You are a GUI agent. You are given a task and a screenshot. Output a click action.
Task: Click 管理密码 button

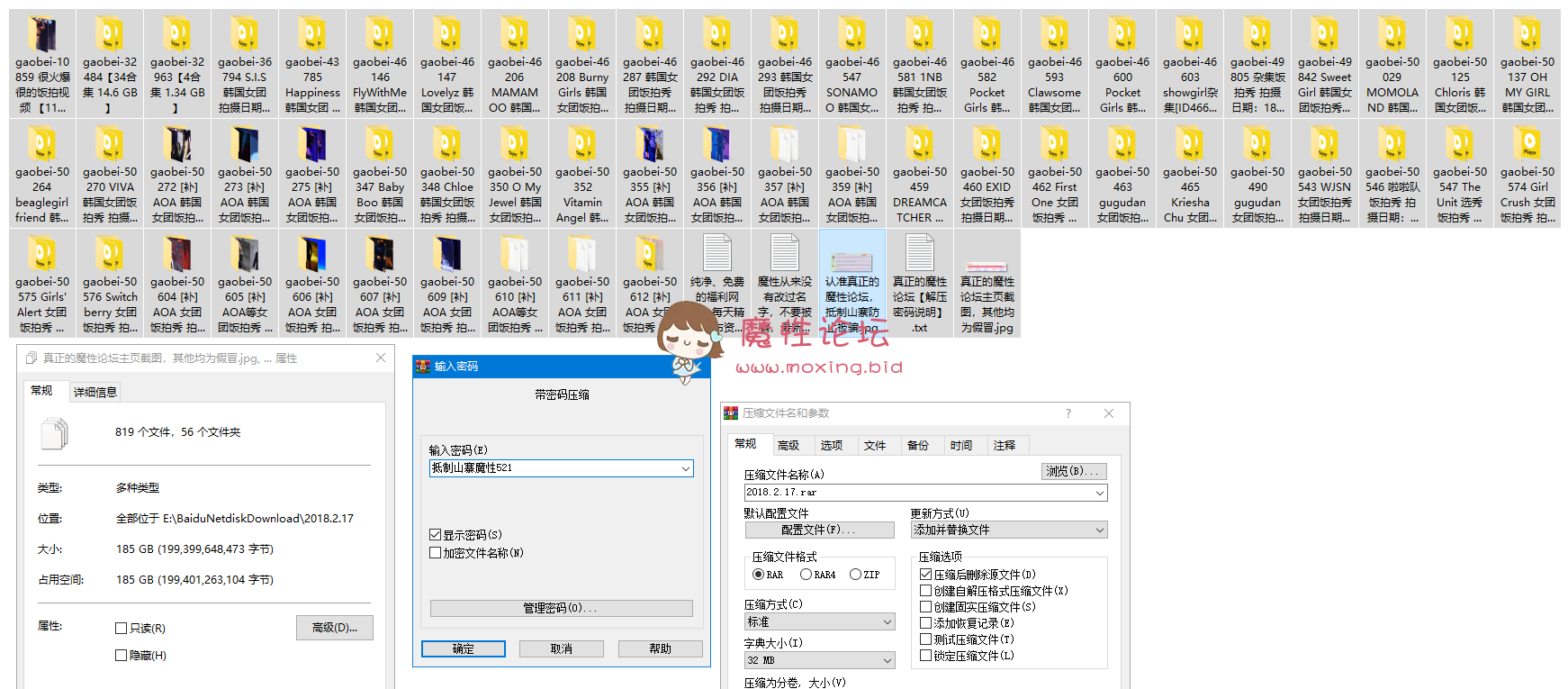[562, 609]
